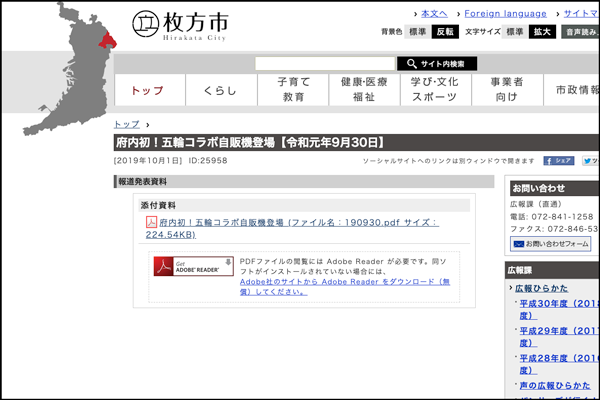Follow the Foreign language link
Image resolution: width=600 pixels, height=400 pixels.
click(x=505, y=14)
